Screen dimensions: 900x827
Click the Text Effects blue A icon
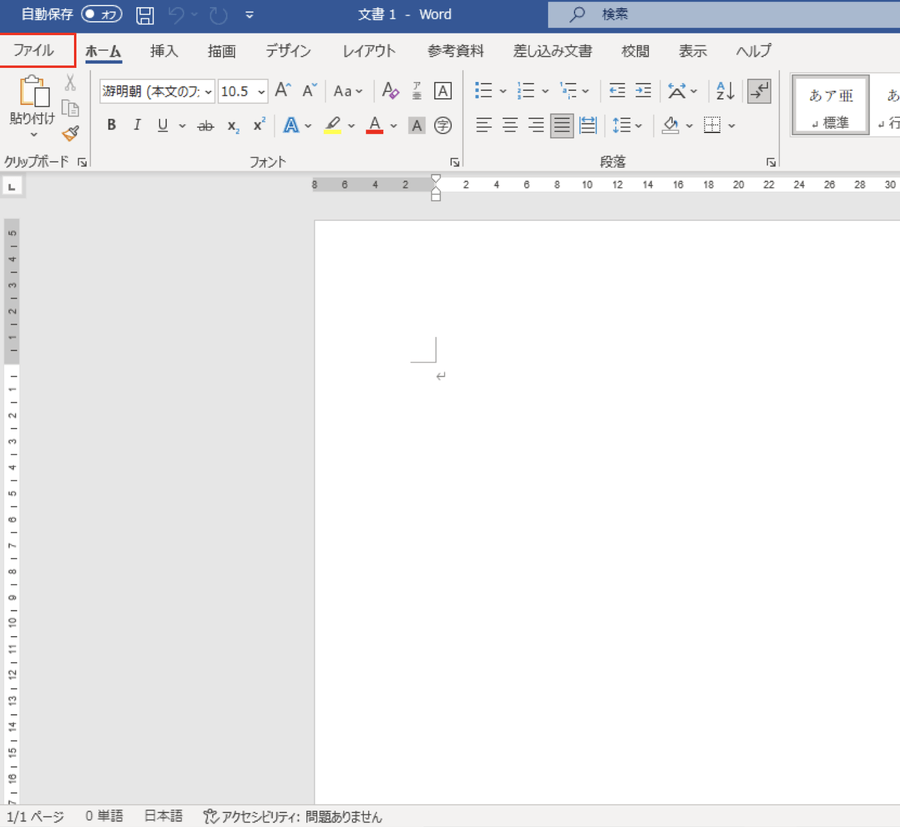[x=291, y=125]
